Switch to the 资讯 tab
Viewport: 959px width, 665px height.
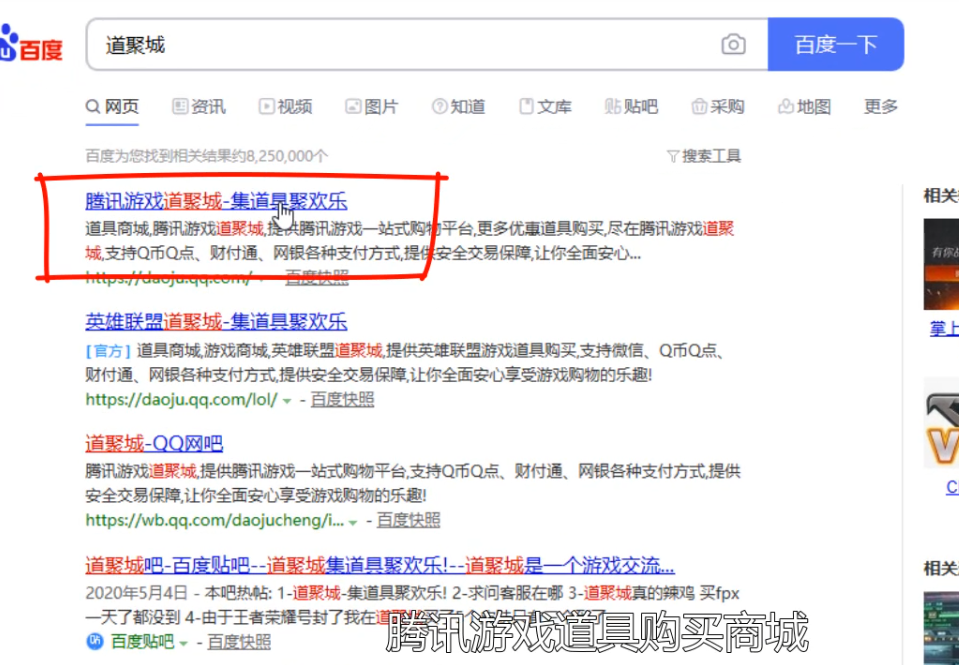(199, 106)
